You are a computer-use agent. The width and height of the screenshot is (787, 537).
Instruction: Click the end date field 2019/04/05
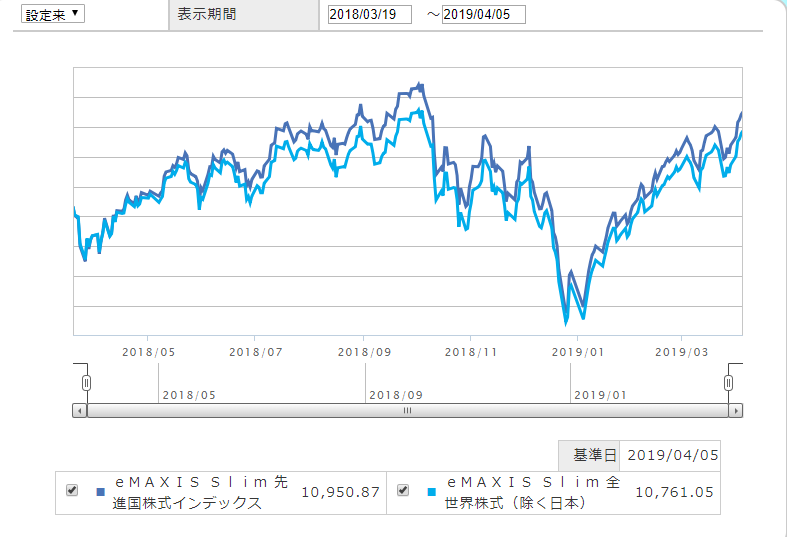coord(483,15)
